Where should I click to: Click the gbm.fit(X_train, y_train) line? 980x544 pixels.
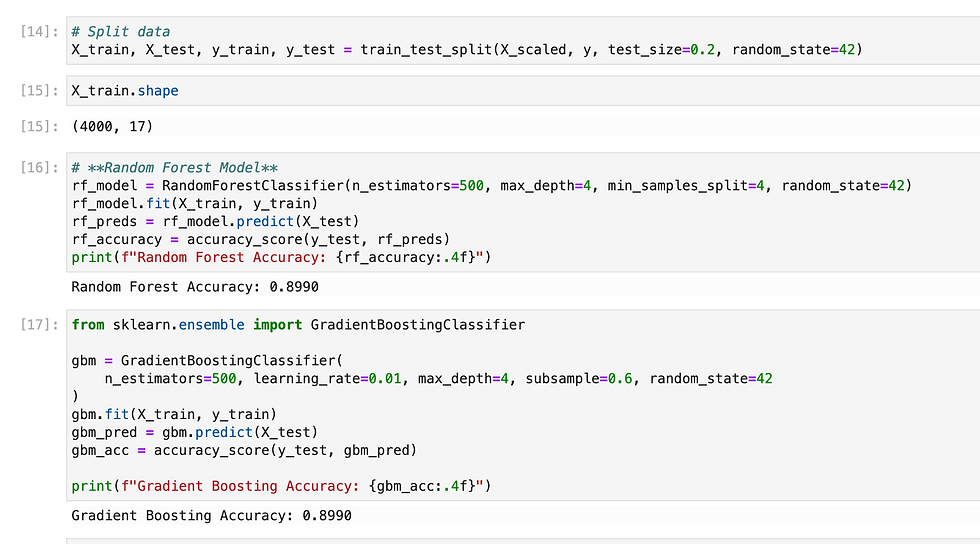(x=174, y=415)
